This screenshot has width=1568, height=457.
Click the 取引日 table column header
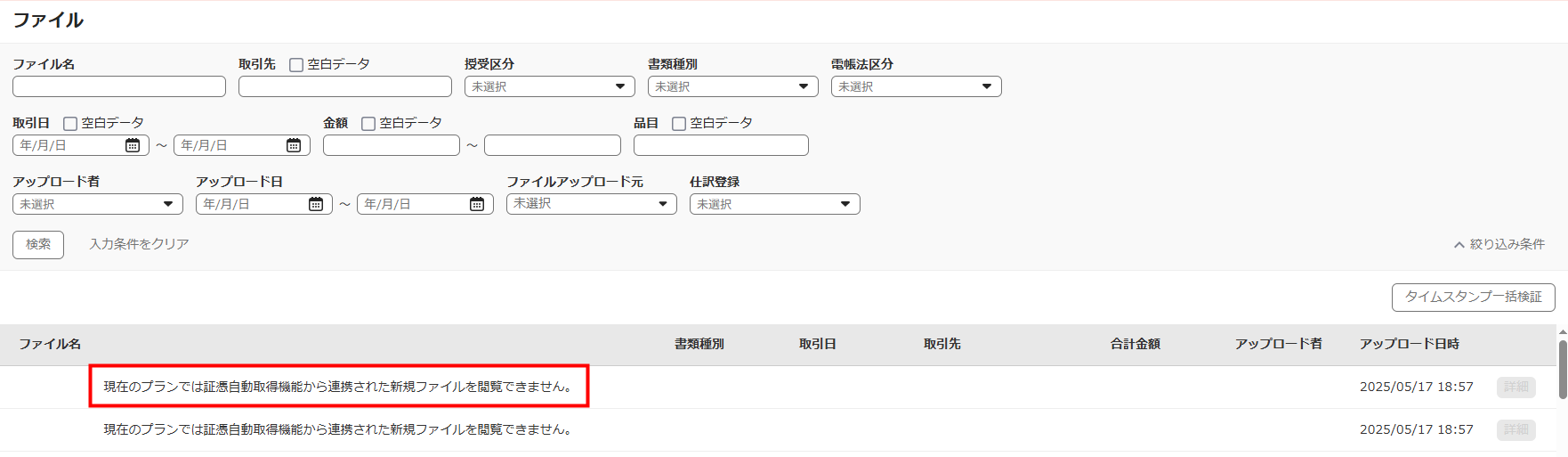(818, 344)
